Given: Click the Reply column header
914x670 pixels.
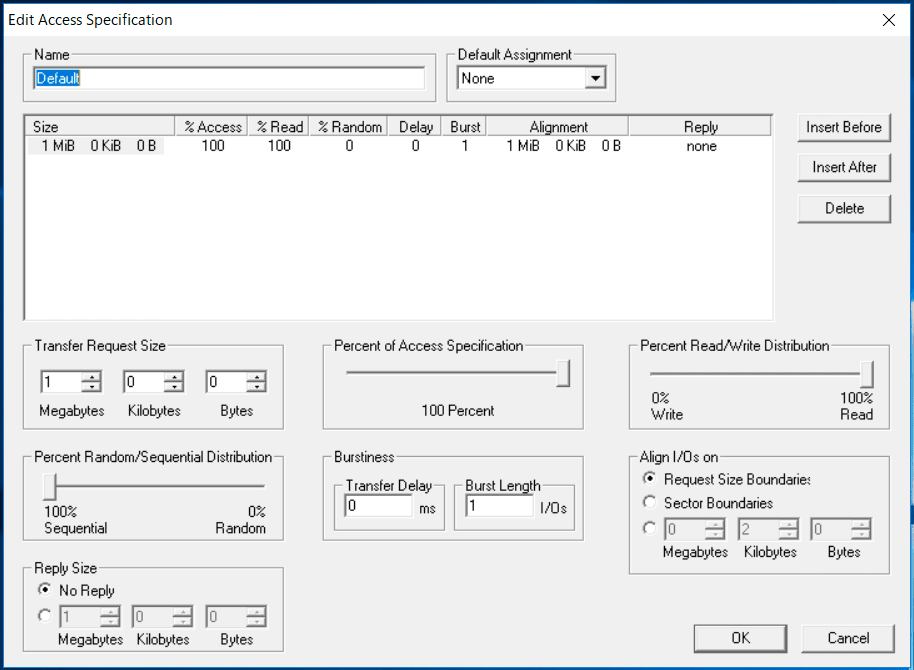Looking at the screenshot, I should 700,127.
